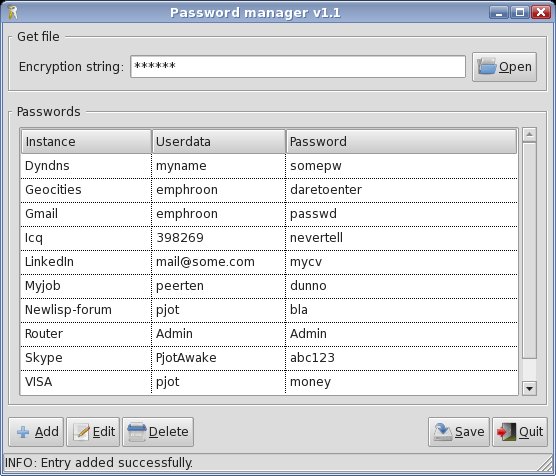
Task: Sort by the Userdata column header
Action: point(219,142)
